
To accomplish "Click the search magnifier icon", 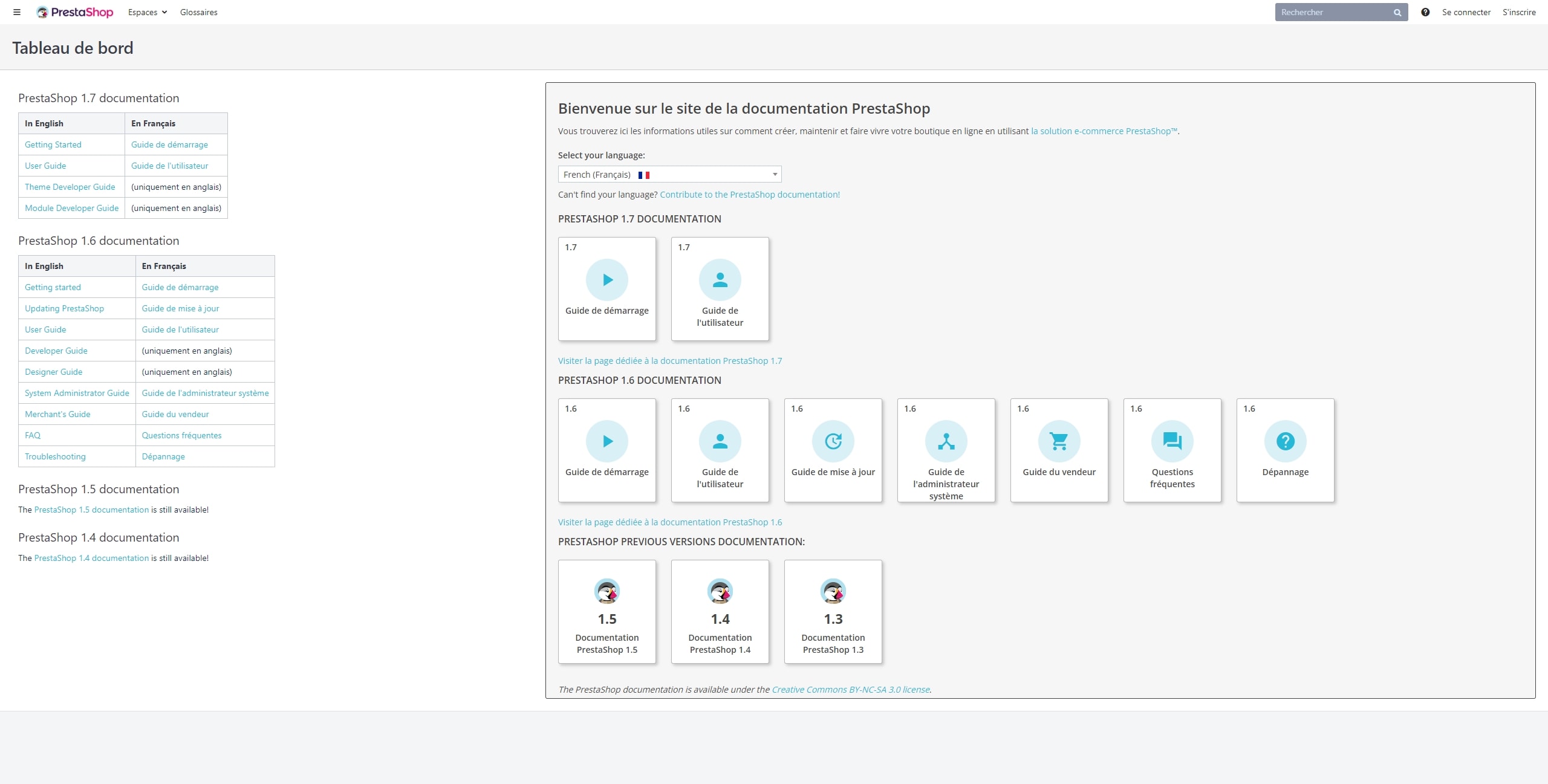I will point(1397,12).
